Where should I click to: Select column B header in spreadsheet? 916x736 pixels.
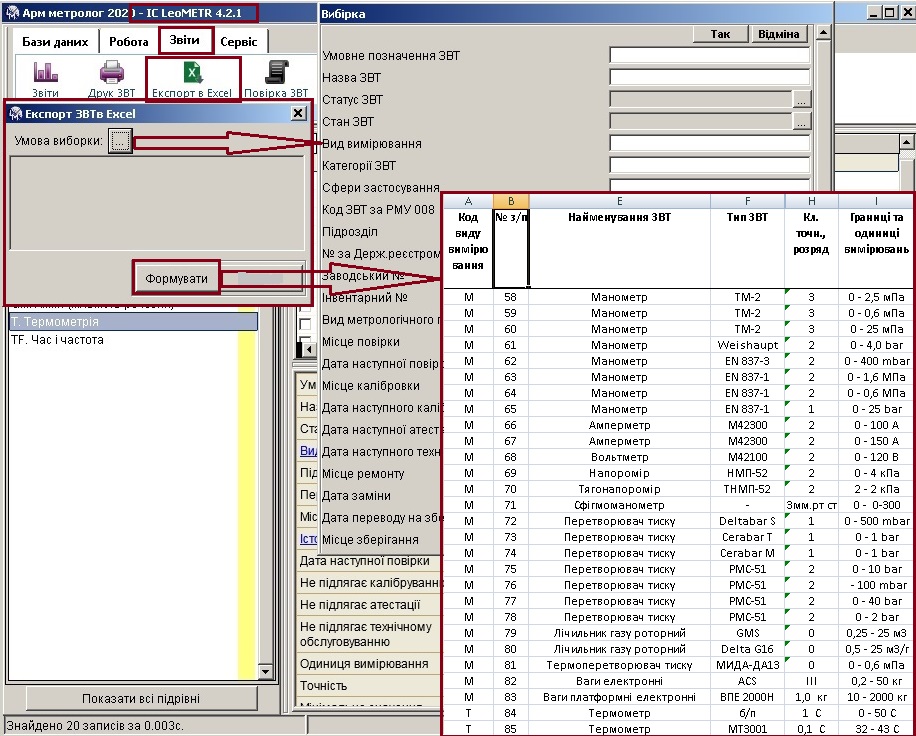point(511,201)
